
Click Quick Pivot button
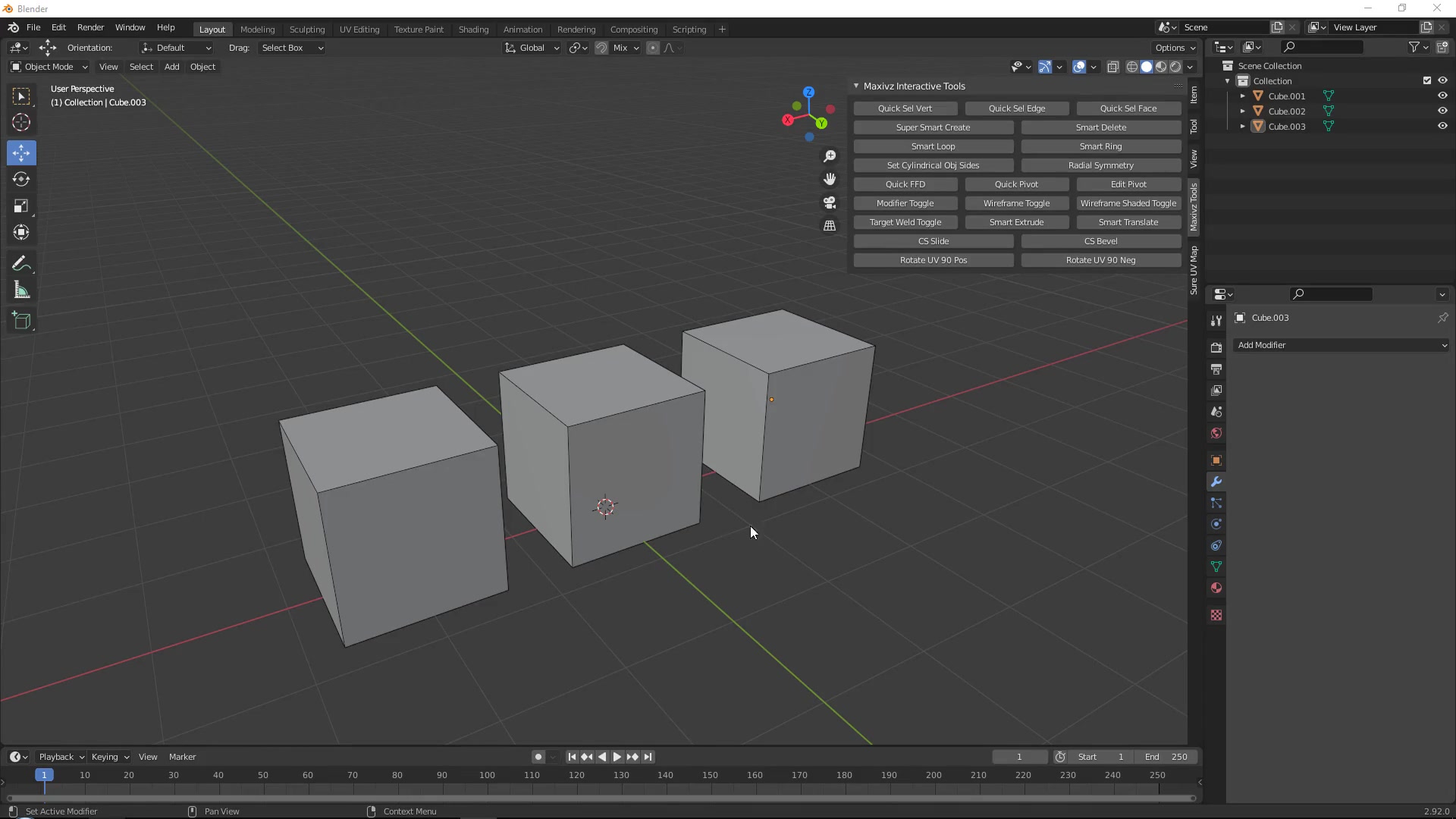tap(1016, 185)
